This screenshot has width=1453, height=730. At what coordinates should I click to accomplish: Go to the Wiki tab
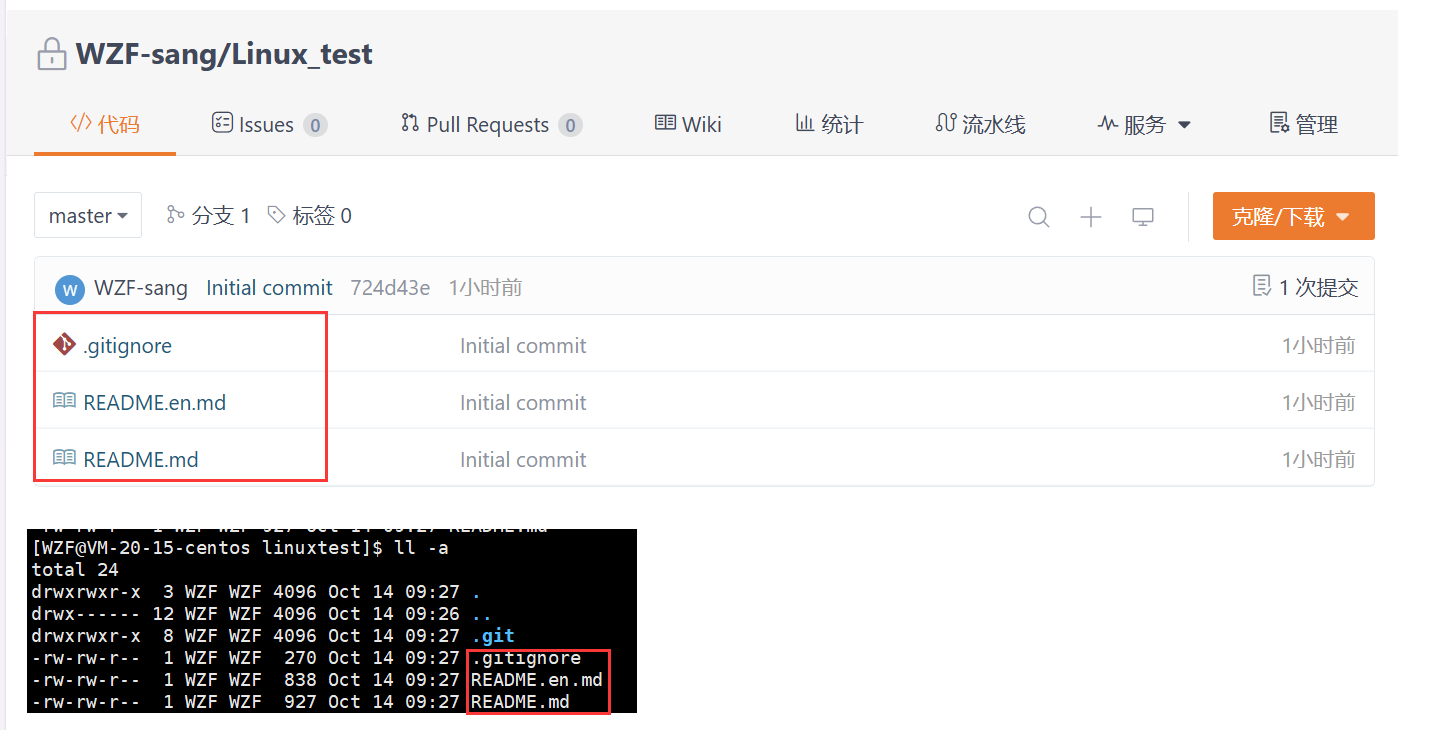click(x=688, y=124)
